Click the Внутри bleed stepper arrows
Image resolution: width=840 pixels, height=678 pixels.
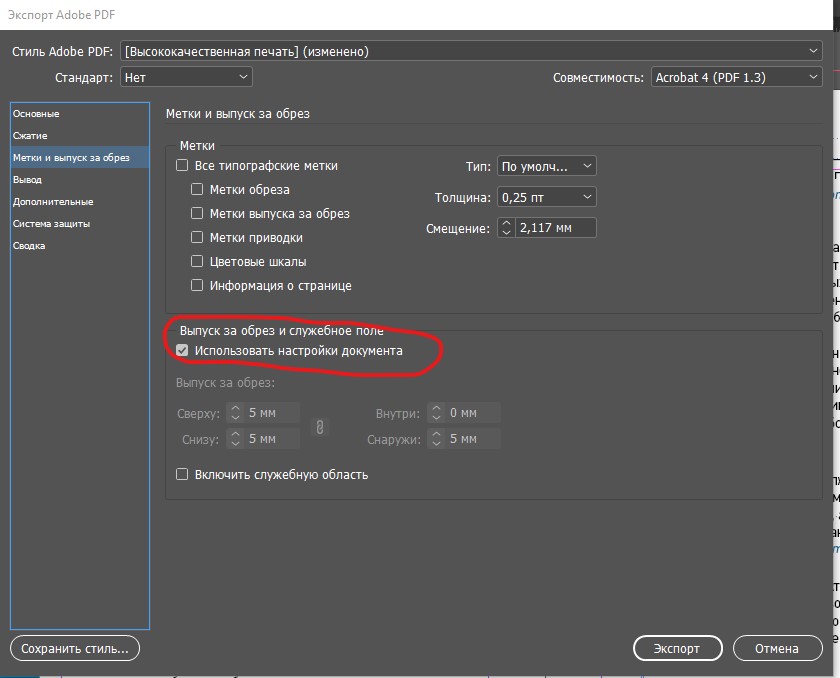click(x=437, y=413)
